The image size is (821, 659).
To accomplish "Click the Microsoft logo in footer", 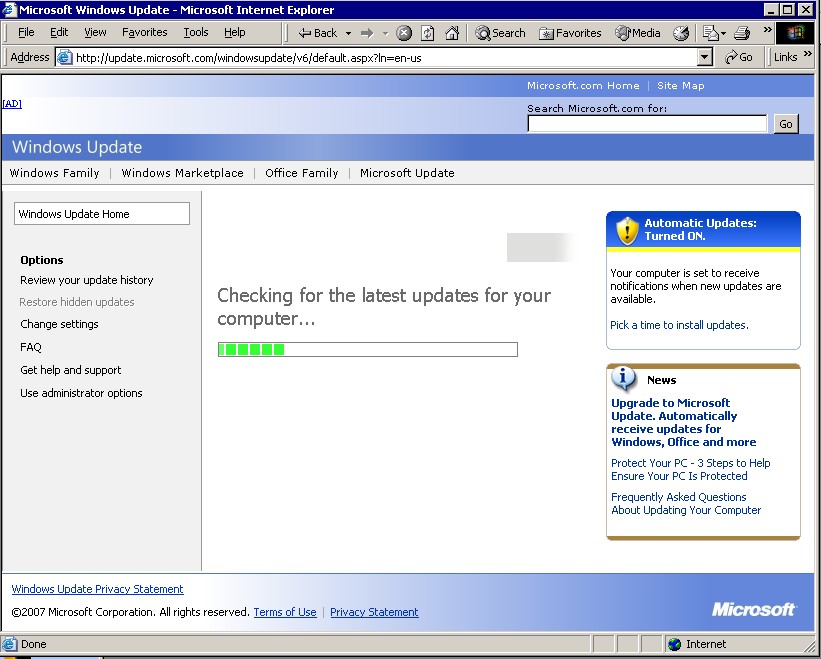I will (x=753, y=609).
